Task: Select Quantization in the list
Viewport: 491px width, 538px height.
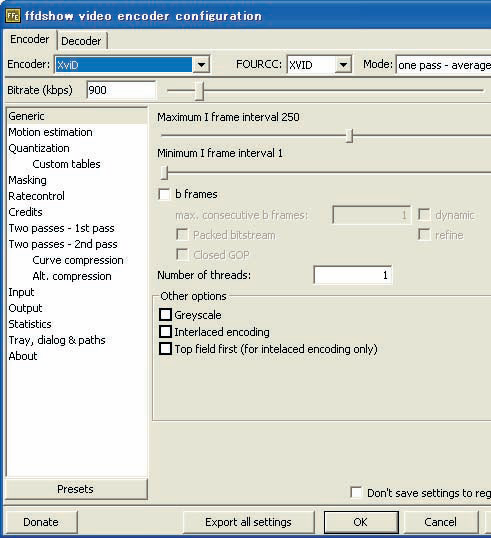Action: 39,148
